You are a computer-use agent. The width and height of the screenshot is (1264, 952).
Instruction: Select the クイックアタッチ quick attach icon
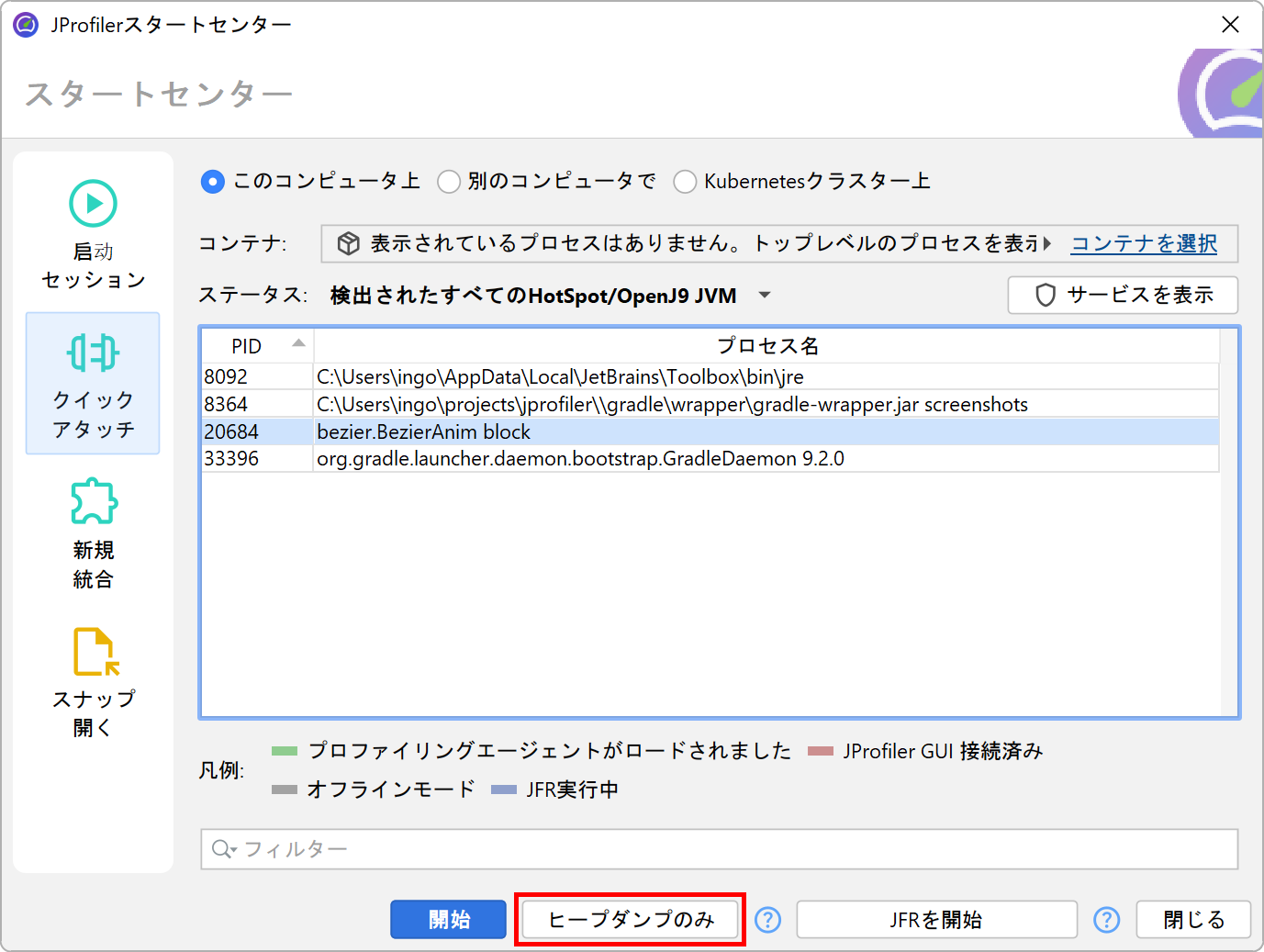pyautogui.click(x=93, y=353)
